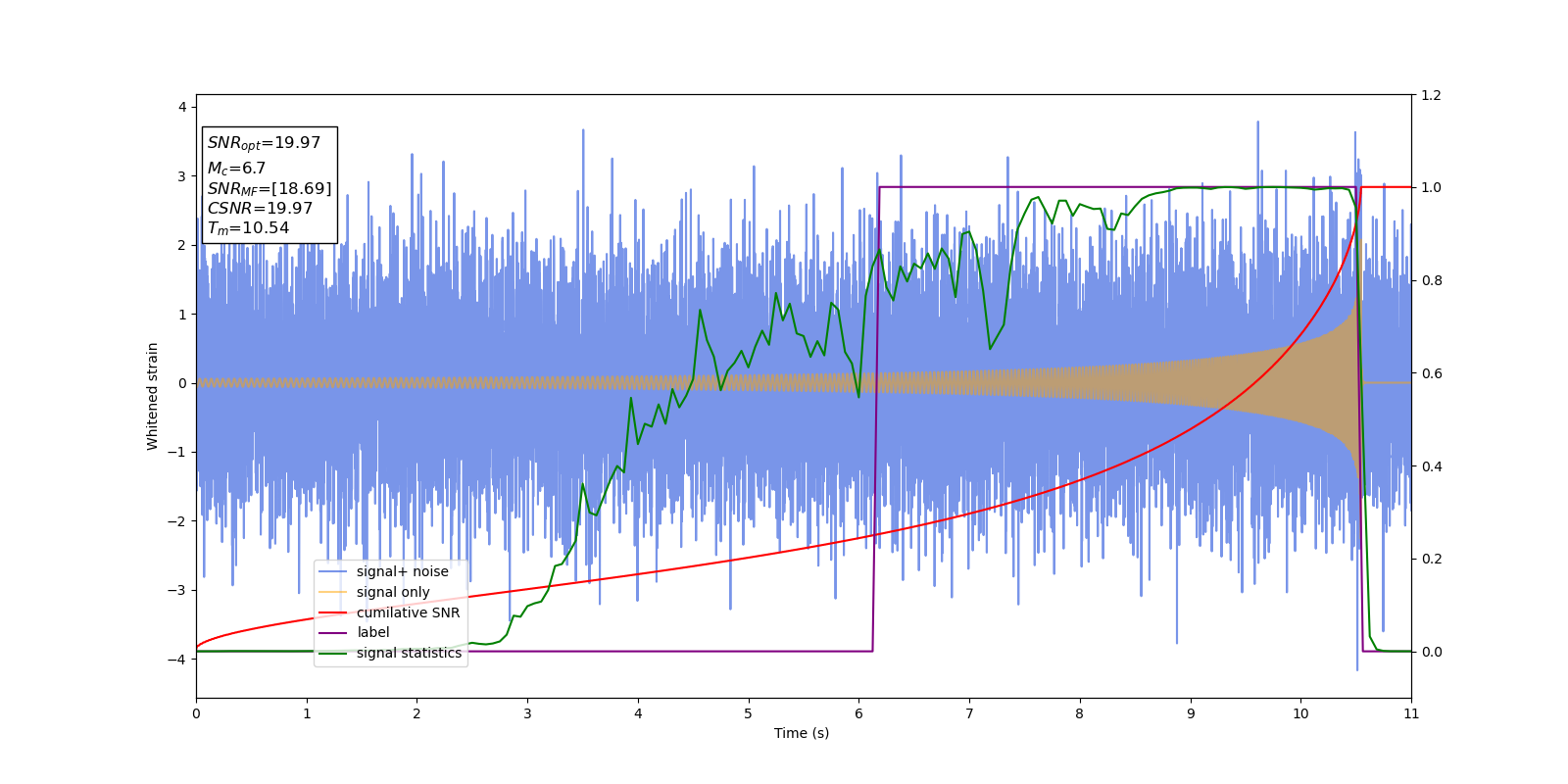Image resolution: width=1568 pixels, height=784 pixels.
Task: Click left y-axis tick label −4
Action: [x=176, y=660]
